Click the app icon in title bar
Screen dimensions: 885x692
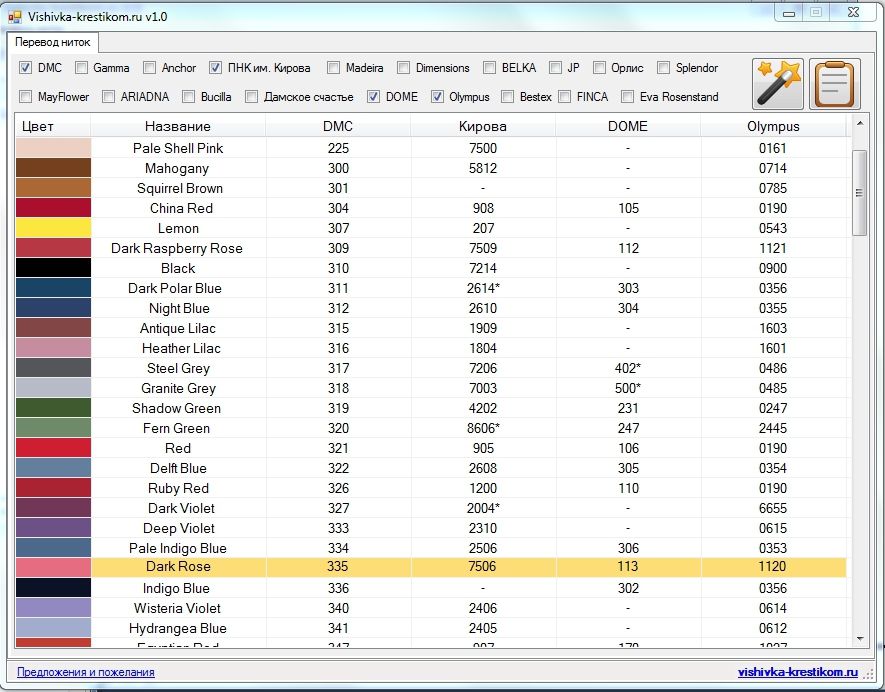coord(14,17)
